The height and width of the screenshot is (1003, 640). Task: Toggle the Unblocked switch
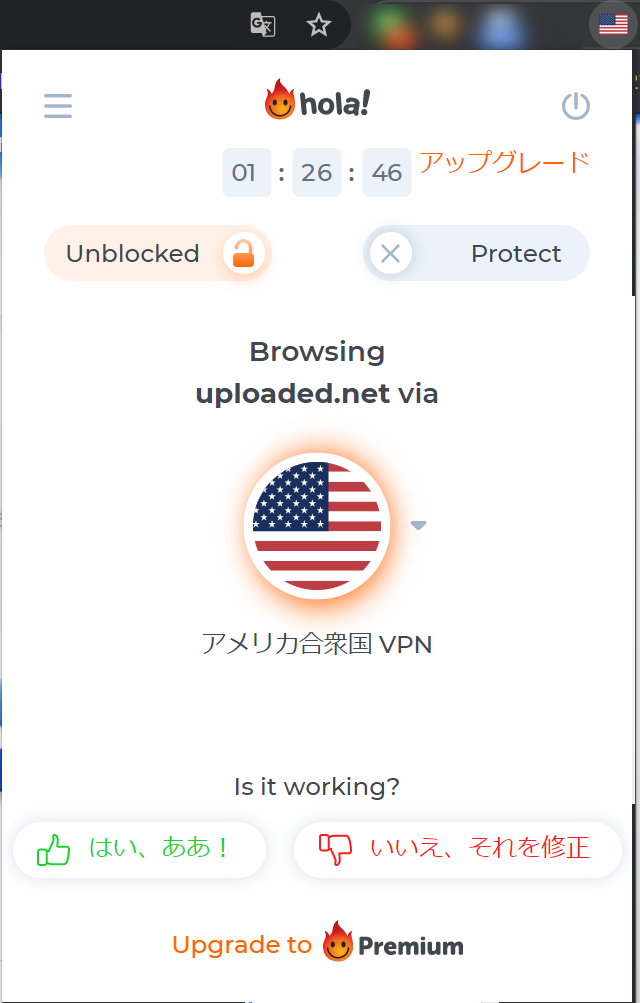(x=158, y=253)
